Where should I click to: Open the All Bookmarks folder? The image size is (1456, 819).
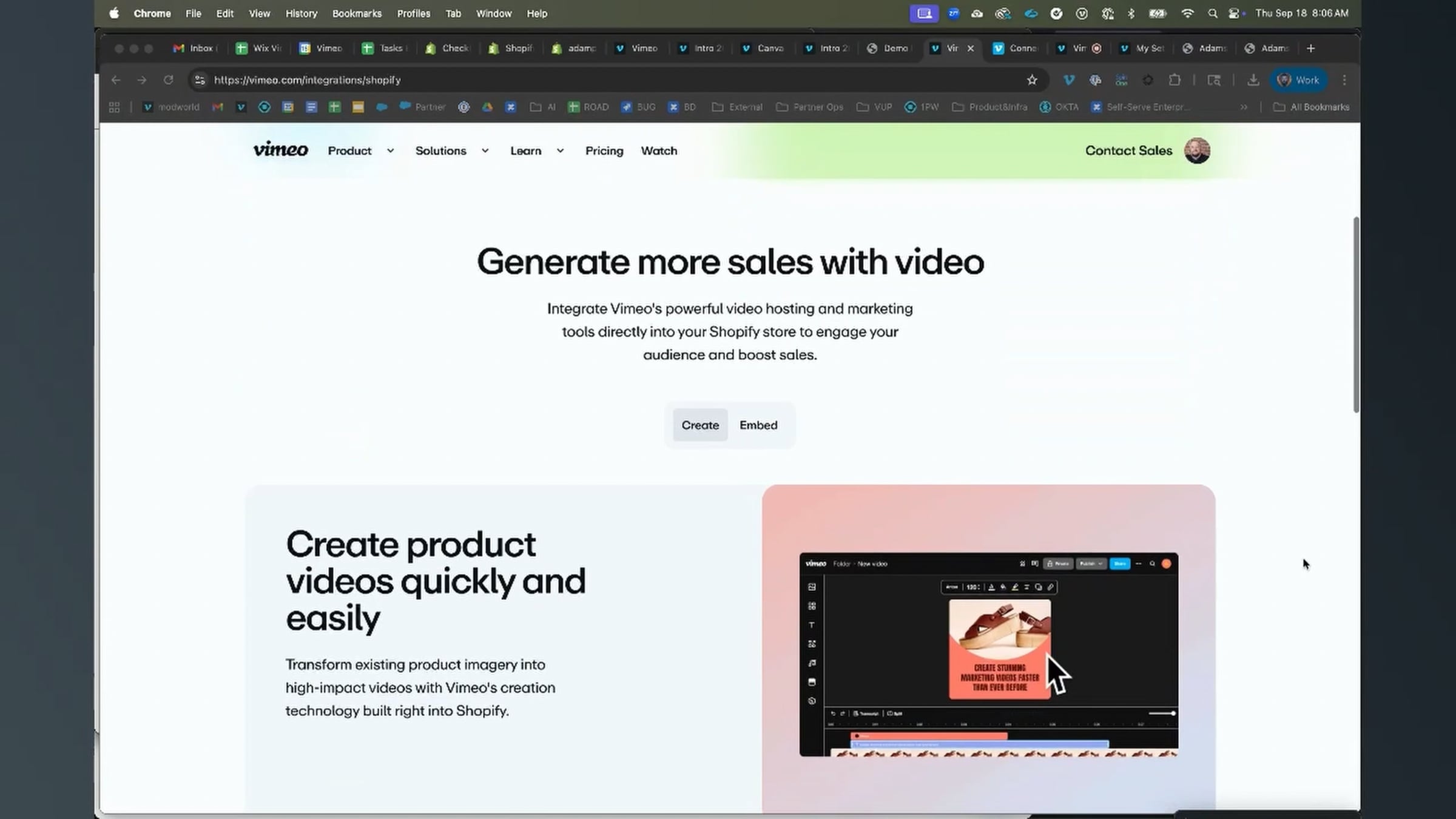click(1312, 107)
